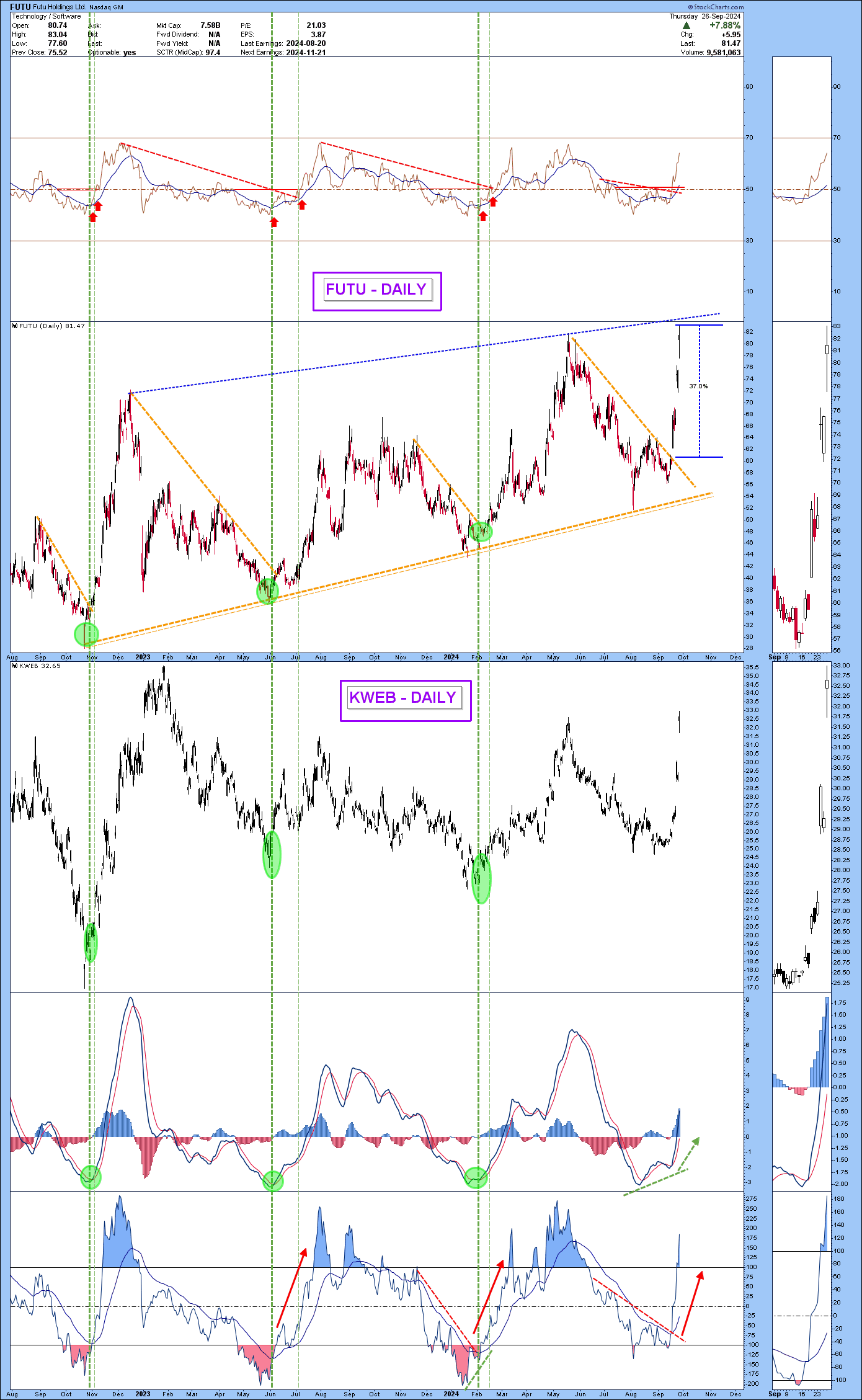Click the green up triangle beside +7.88%
Screen dimensions: 862x1400
click(686, 25)
